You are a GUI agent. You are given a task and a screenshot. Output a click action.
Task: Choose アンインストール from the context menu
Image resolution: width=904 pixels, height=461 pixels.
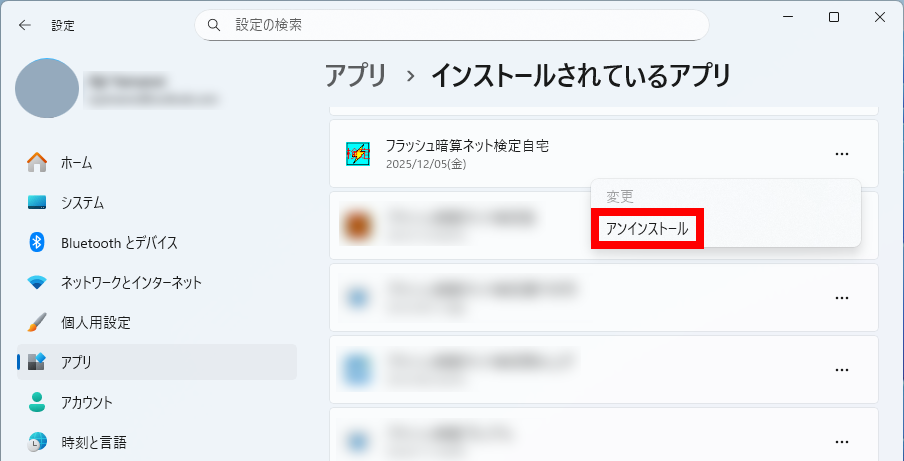point(647,229)
